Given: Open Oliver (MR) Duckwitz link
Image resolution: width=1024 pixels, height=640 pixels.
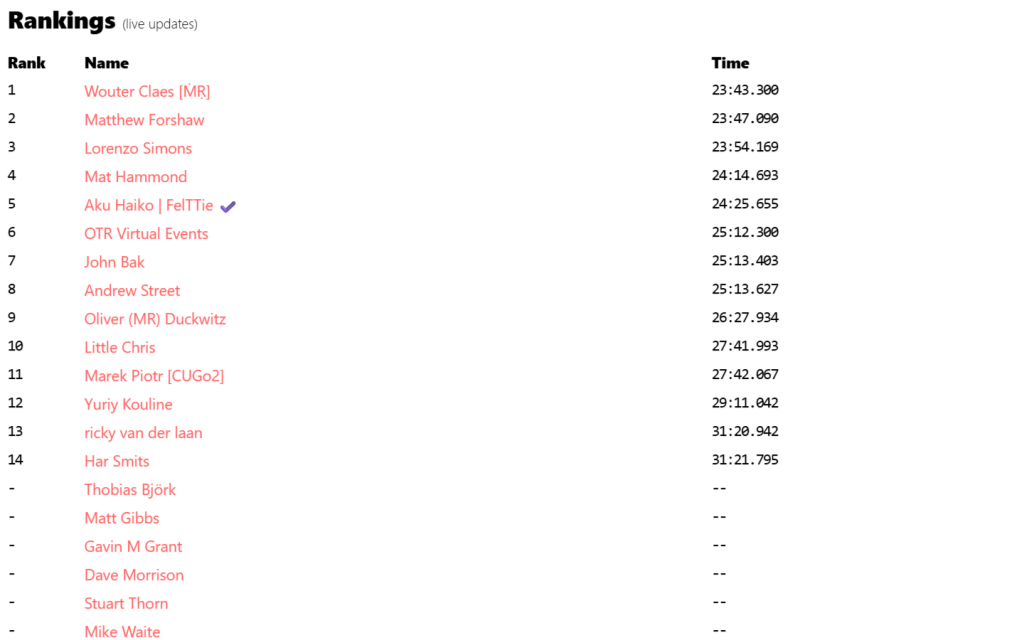Looking at the screenshot, I should (x=155, y=319).
